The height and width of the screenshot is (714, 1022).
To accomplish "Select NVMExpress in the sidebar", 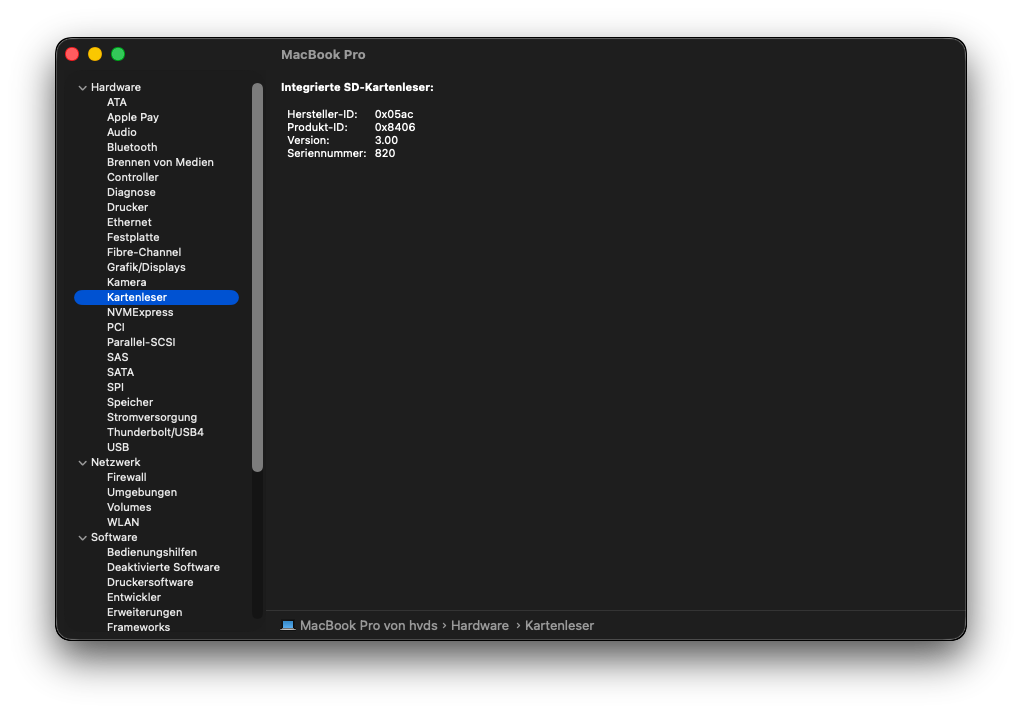I will 140,312.
